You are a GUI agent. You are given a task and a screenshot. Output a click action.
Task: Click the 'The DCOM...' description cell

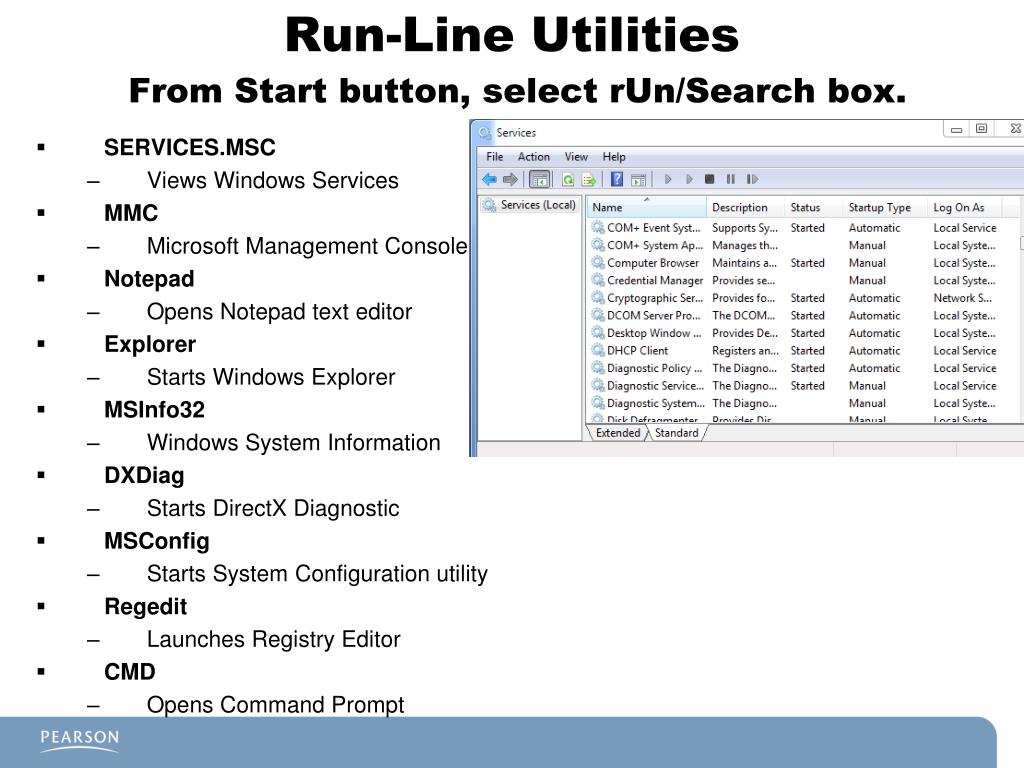[x=743, y=315]
